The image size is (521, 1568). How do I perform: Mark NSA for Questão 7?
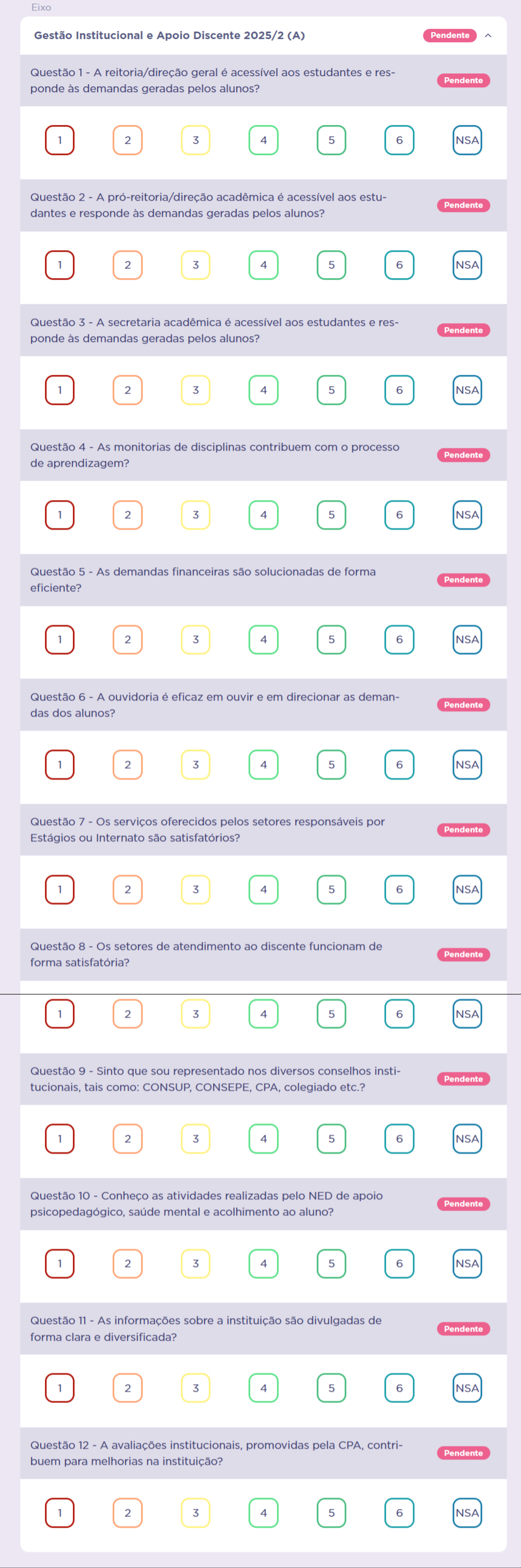click(467, 889)
